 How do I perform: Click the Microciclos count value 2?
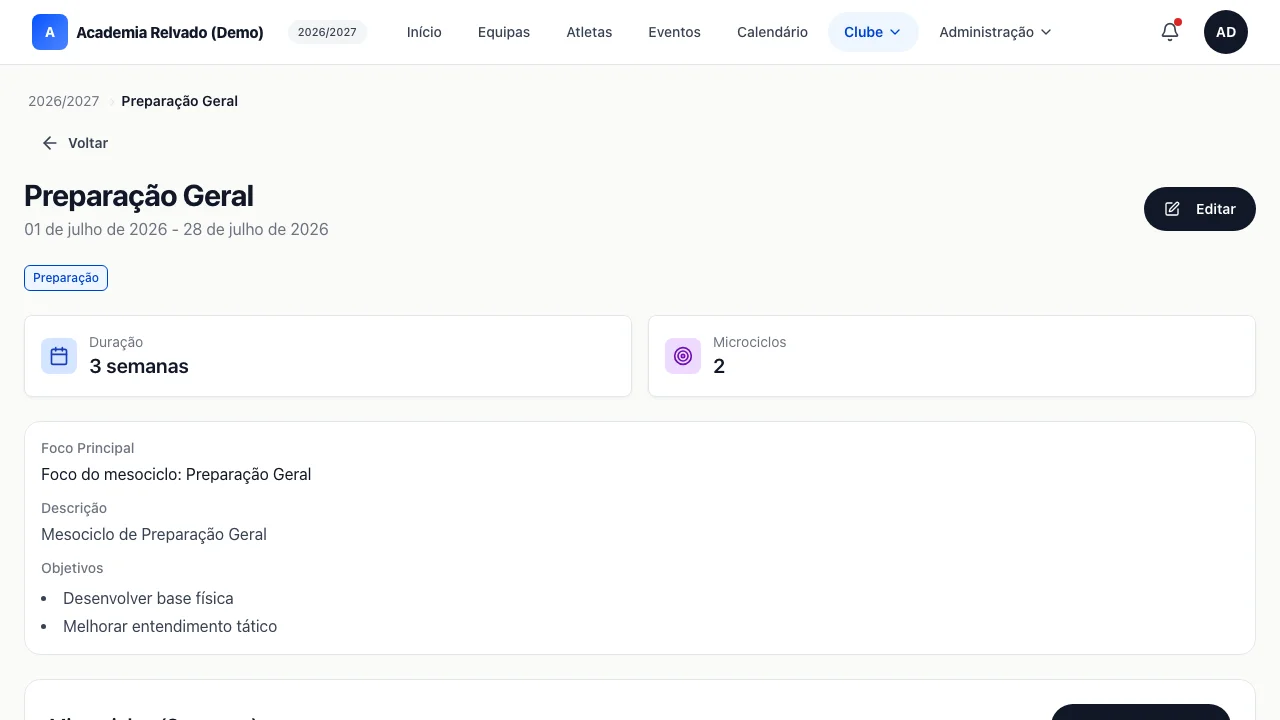coord(719,366)
